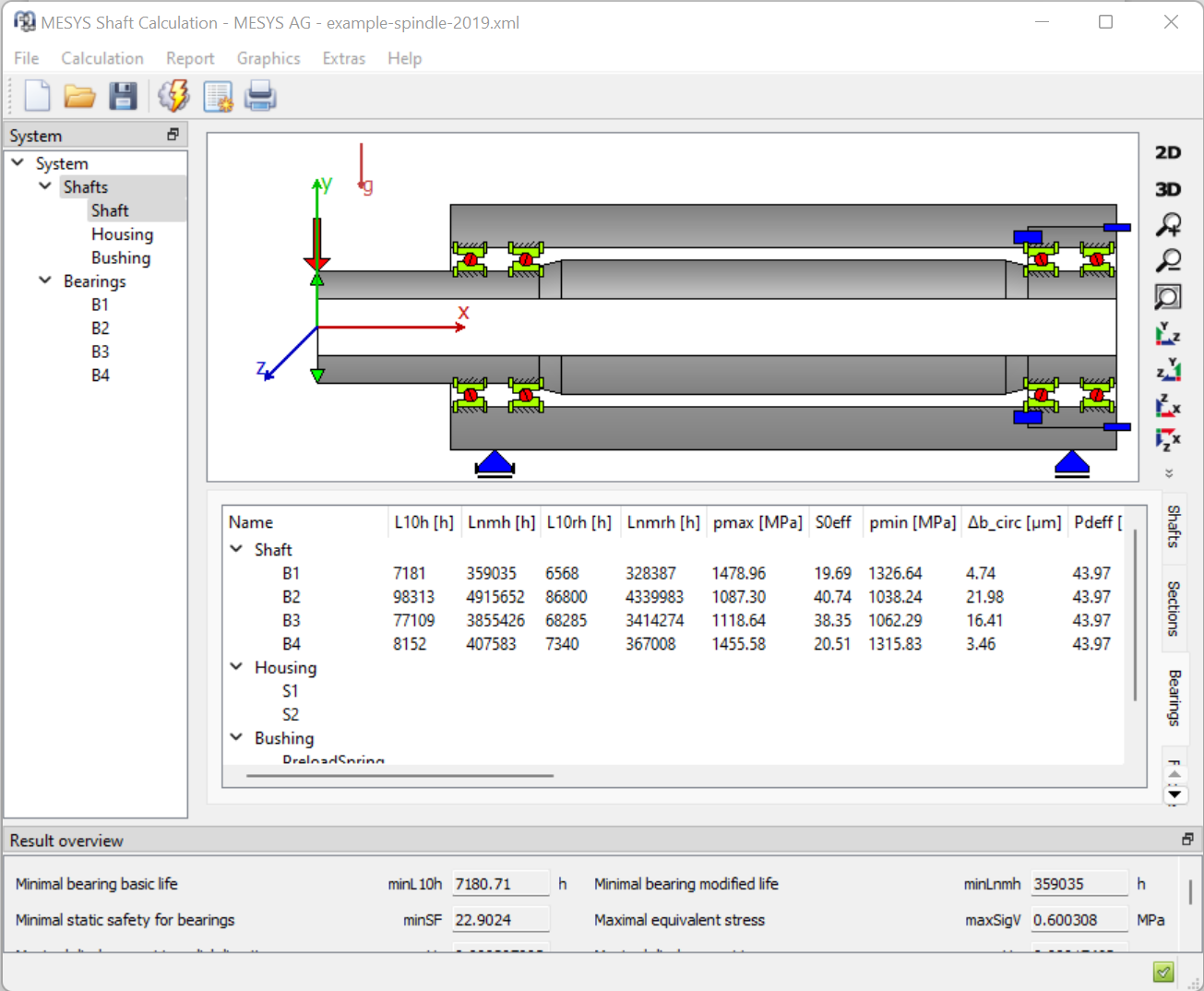1204x991 pixels.
Task: Undock the System panel with float icon
Action: tap(173, 135)
